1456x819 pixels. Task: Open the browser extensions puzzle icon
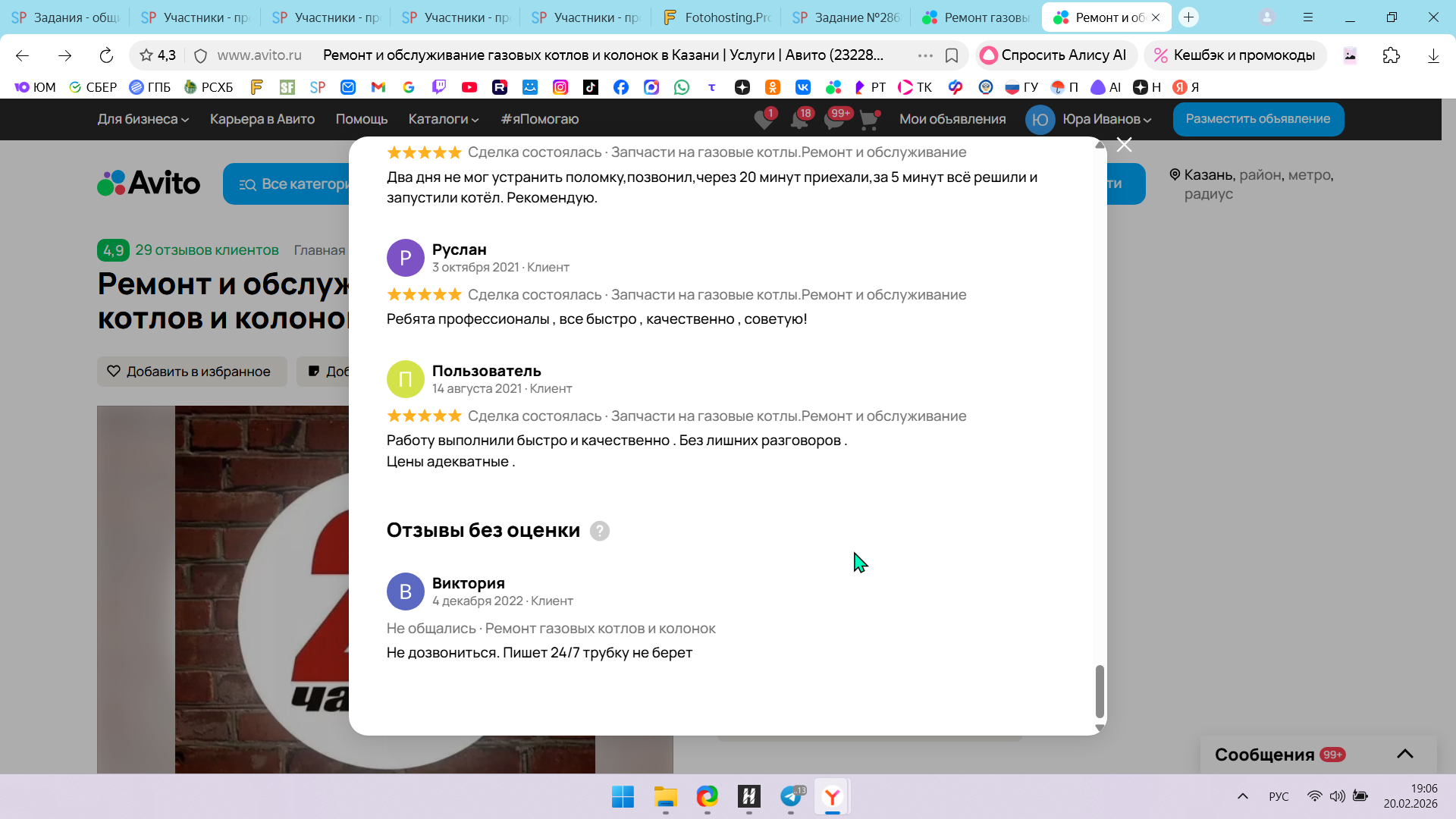tap(1391, 55)
